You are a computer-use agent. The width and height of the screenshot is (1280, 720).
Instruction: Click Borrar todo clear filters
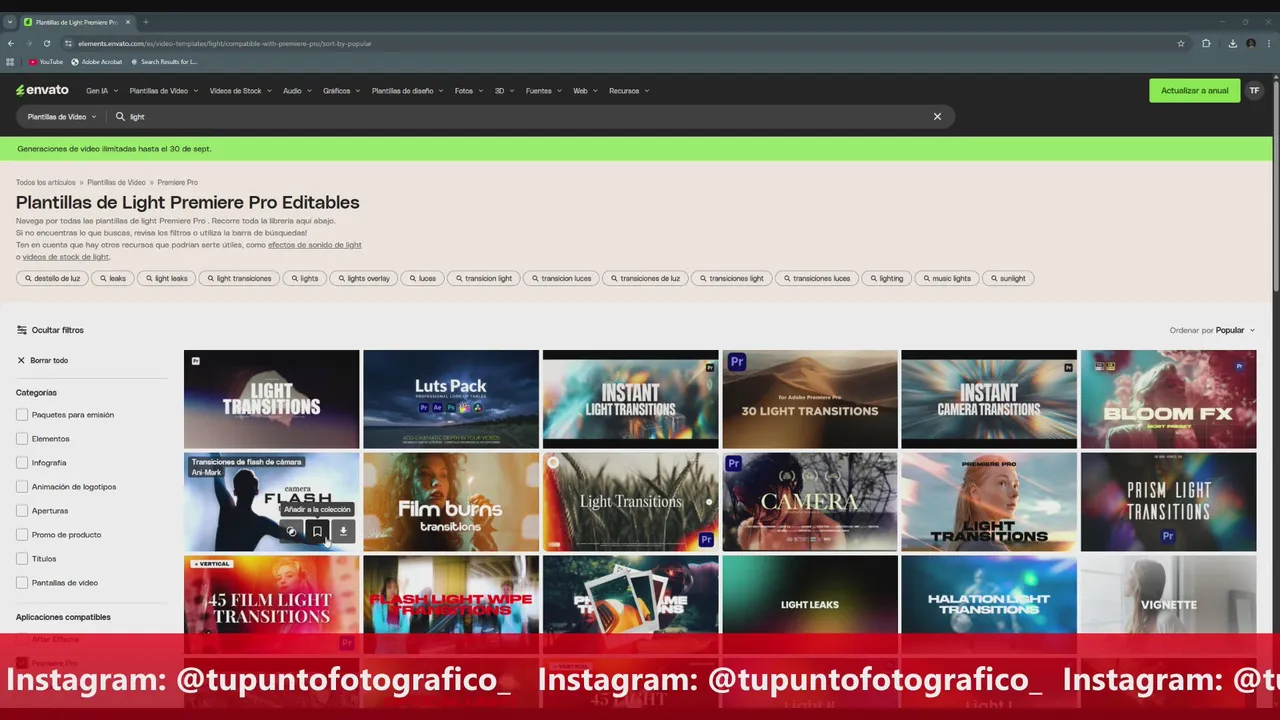click(x=42, y=360)
